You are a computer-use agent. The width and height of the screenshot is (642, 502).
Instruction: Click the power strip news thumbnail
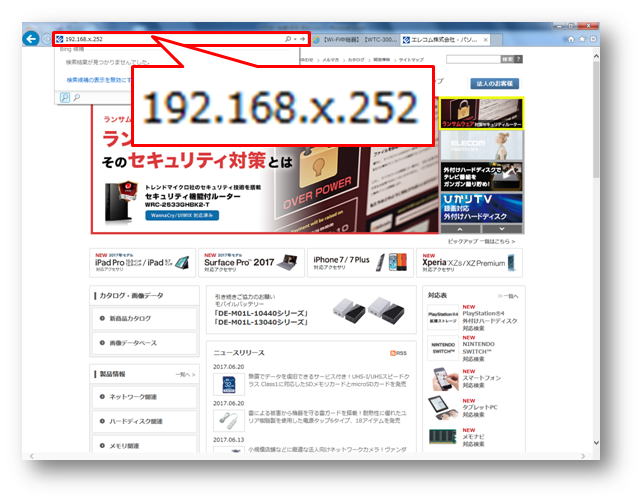tap(228, 421)
